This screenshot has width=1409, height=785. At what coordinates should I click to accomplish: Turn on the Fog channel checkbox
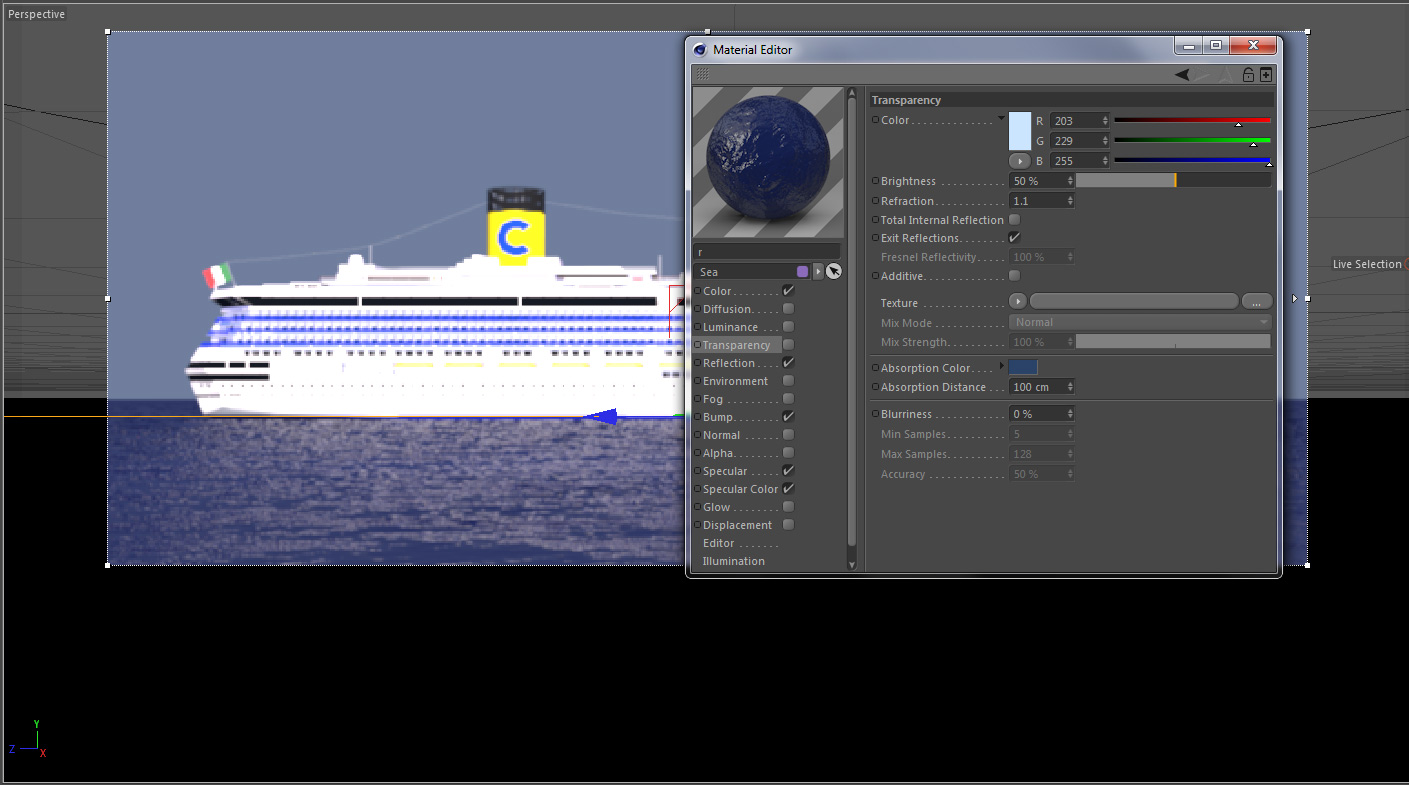tap(788, 399)
